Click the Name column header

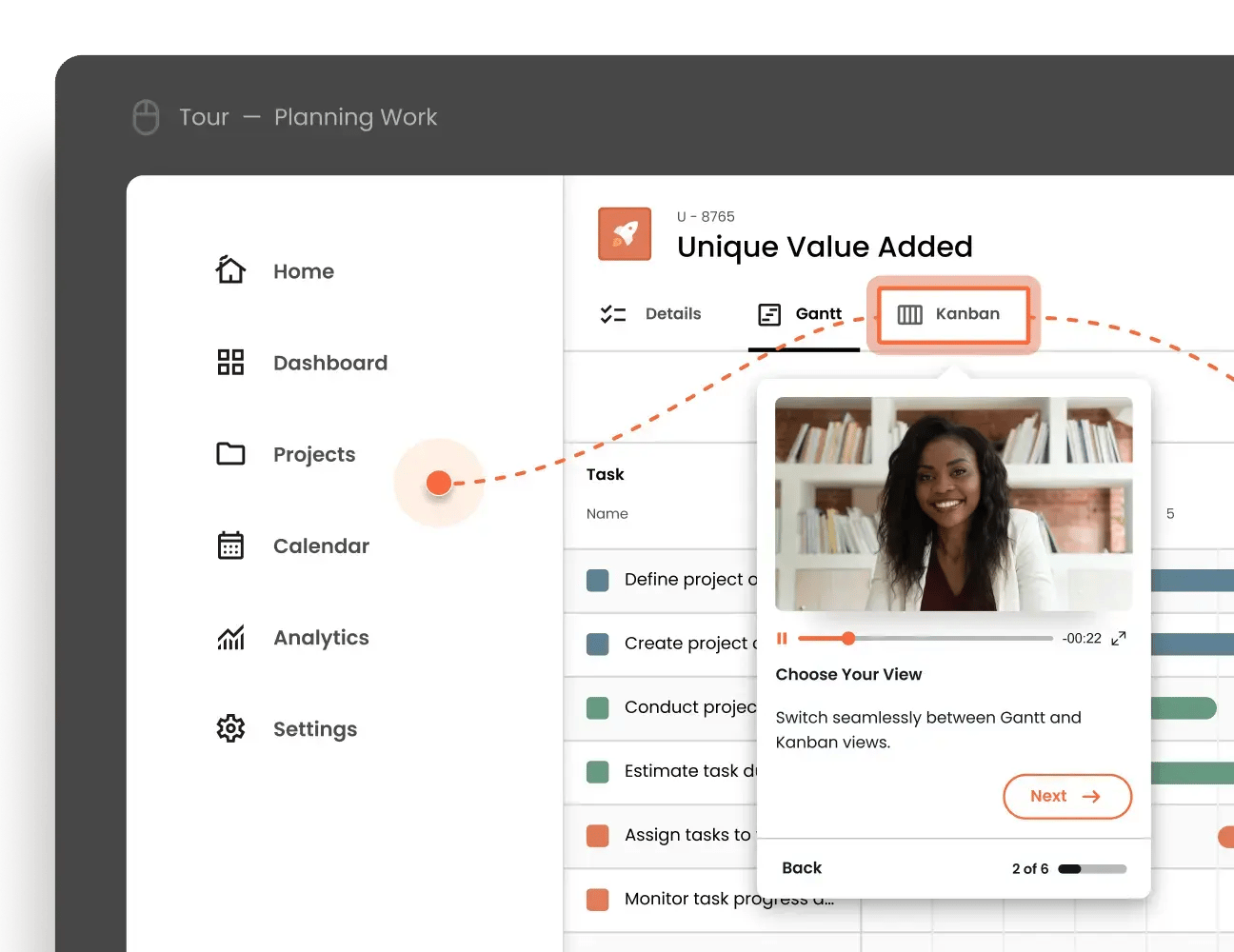point(607,514)
